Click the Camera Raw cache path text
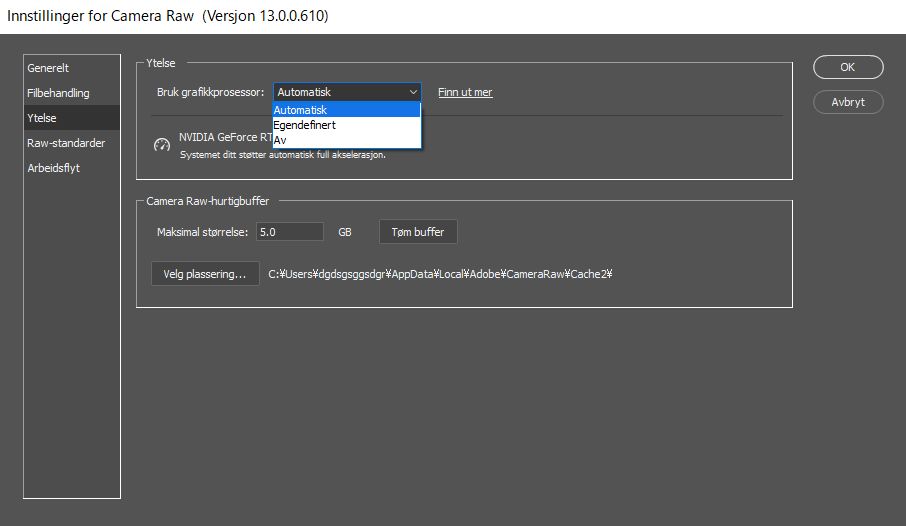This screenshot has height=526, width=906. (x=440, y=274)
